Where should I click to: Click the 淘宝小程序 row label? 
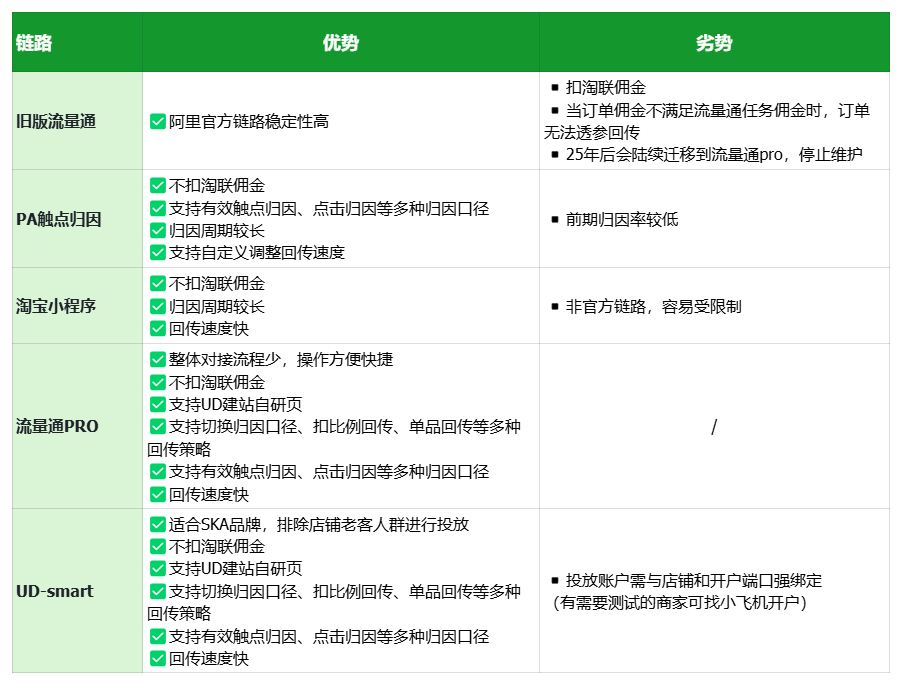56,306
